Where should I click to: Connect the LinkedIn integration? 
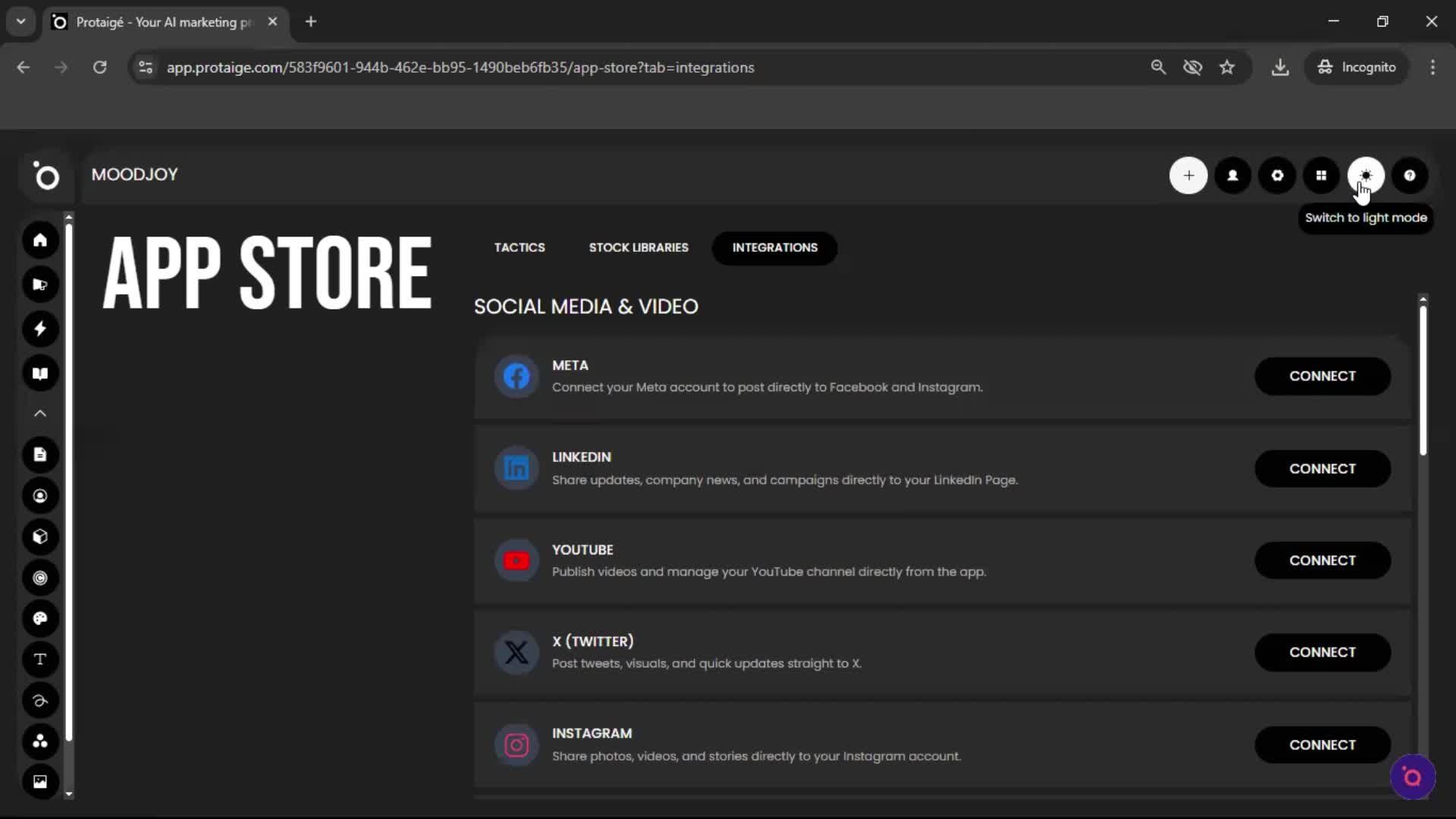pyautogui.click(x=1323, y=469)
